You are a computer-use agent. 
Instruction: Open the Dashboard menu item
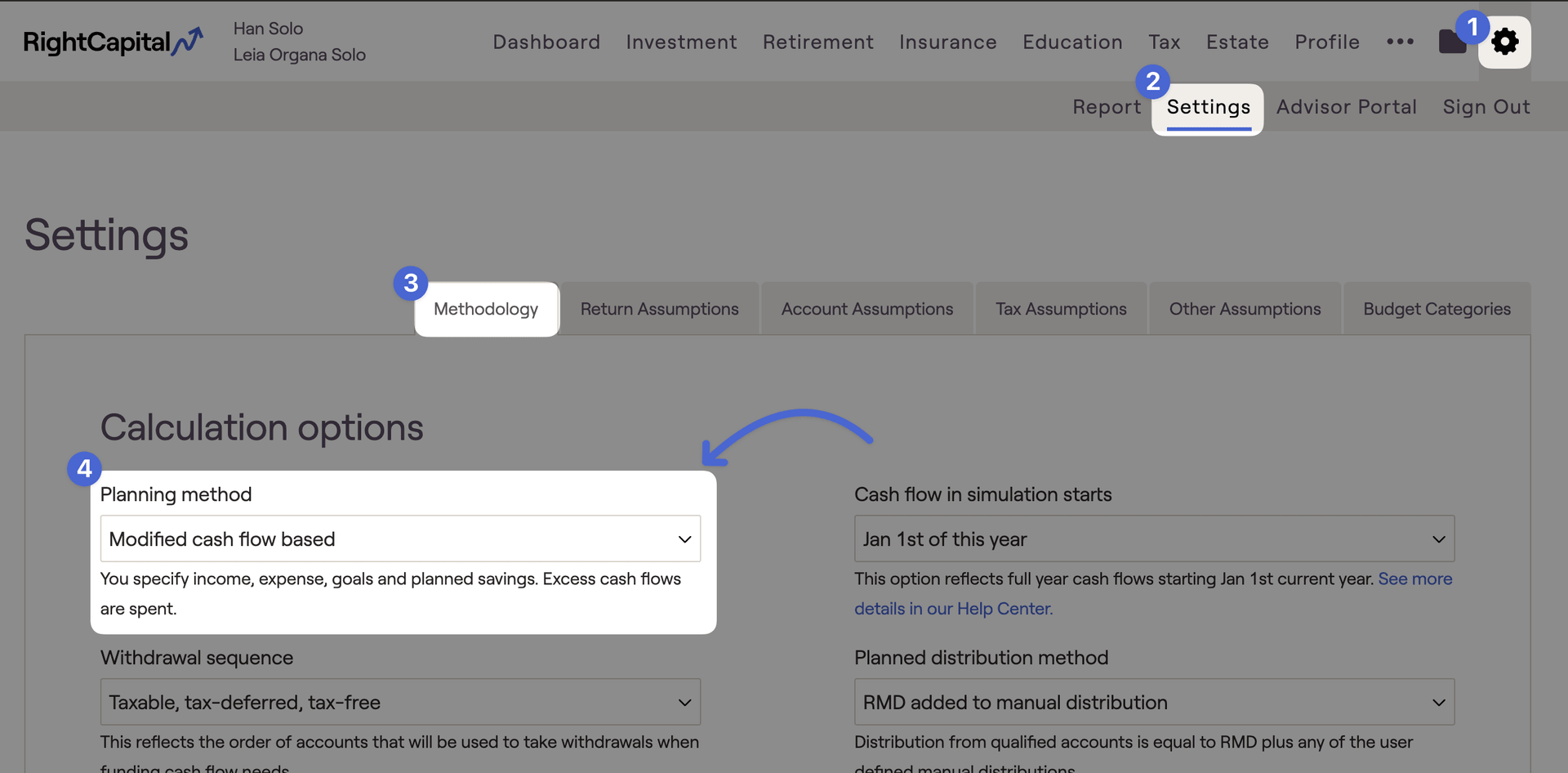[x=546, y=42]
